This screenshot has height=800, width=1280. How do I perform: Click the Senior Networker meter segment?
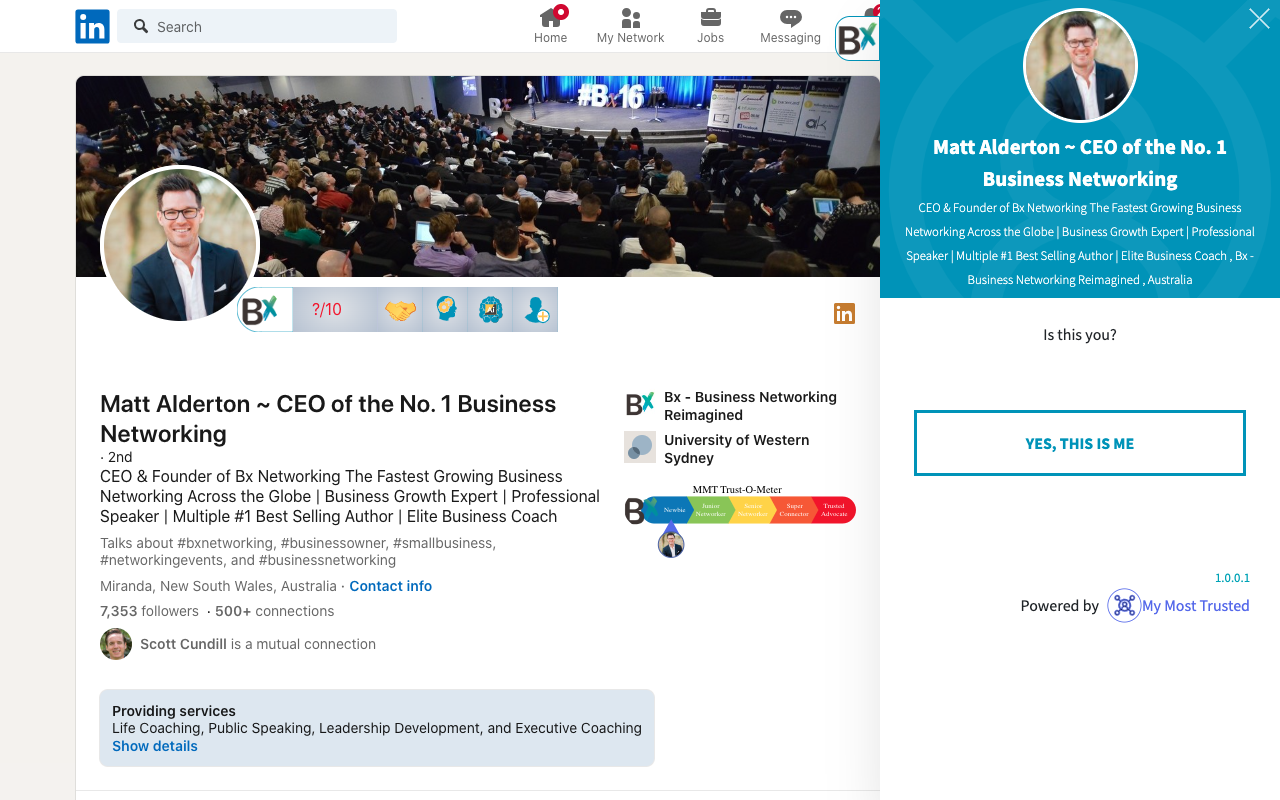click(x=752, y=510)
